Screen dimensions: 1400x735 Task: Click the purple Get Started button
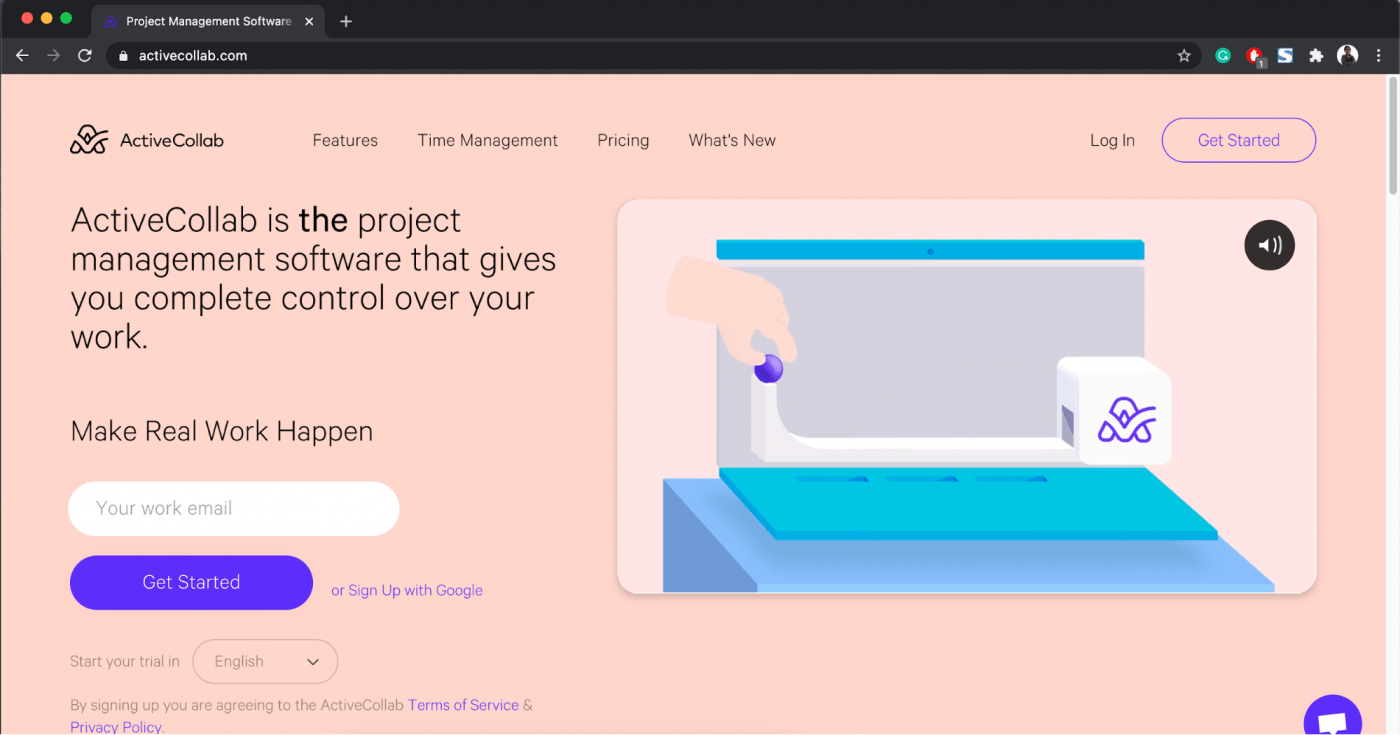(x=191, y=582)
